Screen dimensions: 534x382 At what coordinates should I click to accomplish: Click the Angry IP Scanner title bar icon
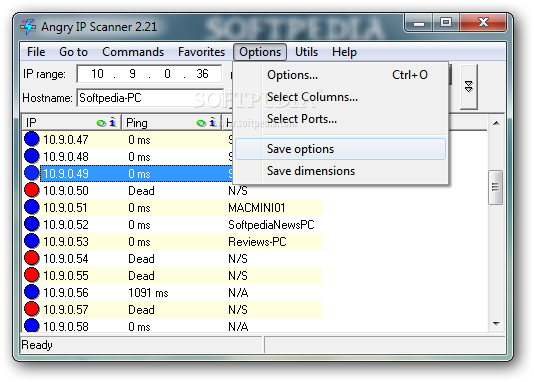(28, 27)
